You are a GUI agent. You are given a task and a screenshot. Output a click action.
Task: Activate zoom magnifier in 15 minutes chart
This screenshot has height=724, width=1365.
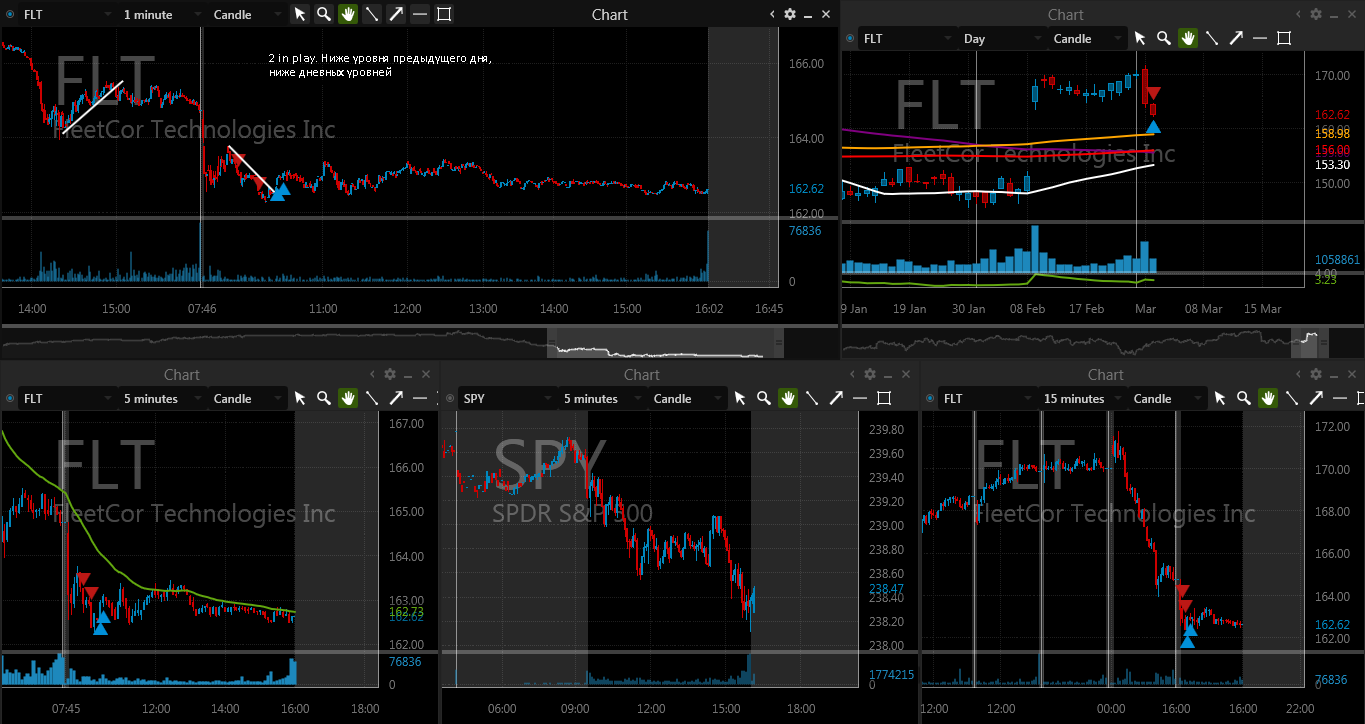click(1244, 398)
